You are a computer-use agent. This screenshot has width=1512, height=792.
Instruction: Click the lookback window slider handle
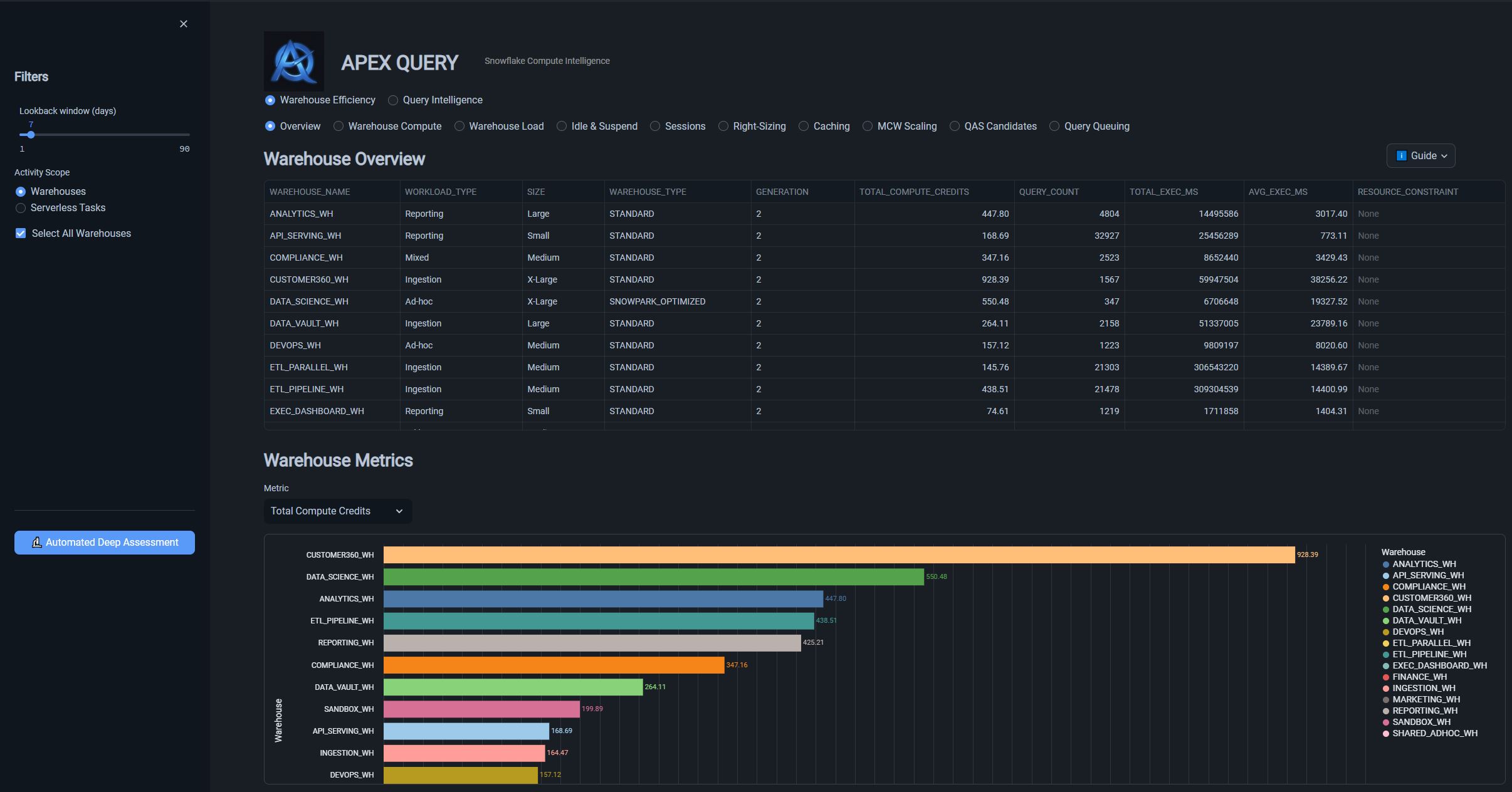(x=31, y=135)
